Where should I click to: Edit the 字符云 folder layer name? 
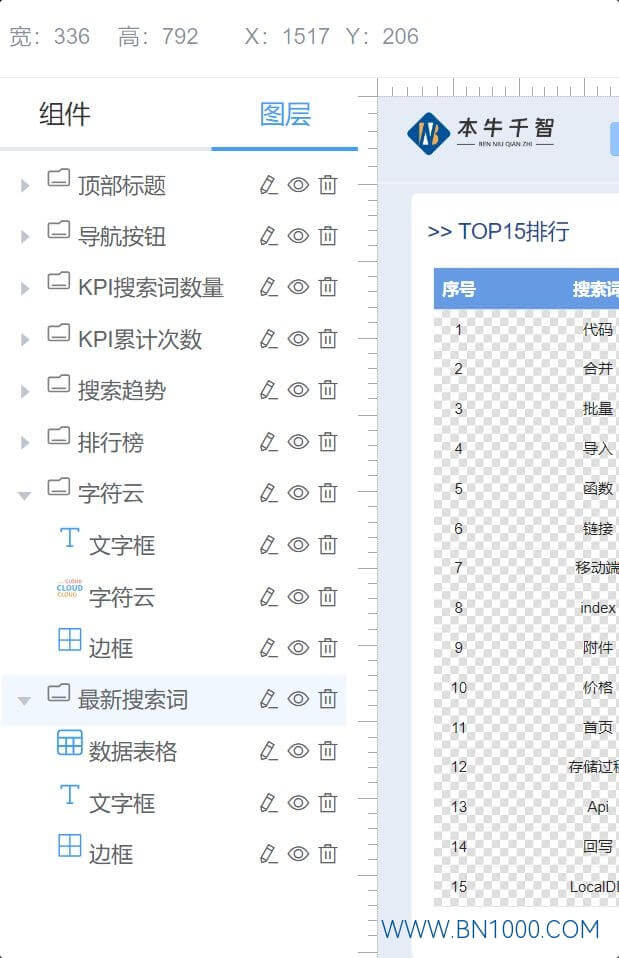268,493
